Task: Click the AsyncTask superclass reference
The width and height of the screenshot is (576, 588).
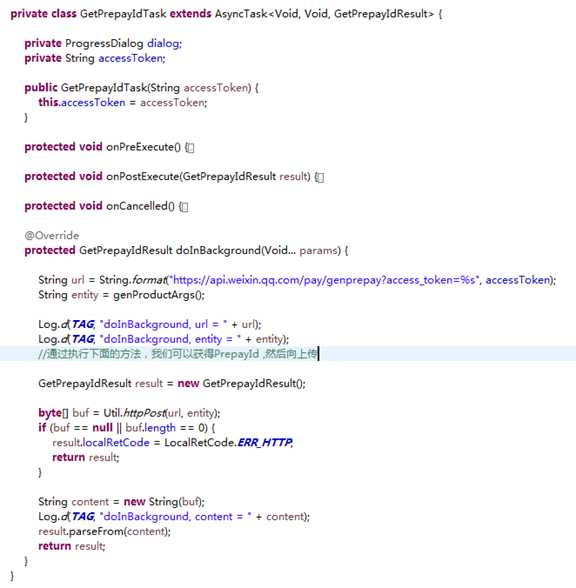Action: [241, 14]
